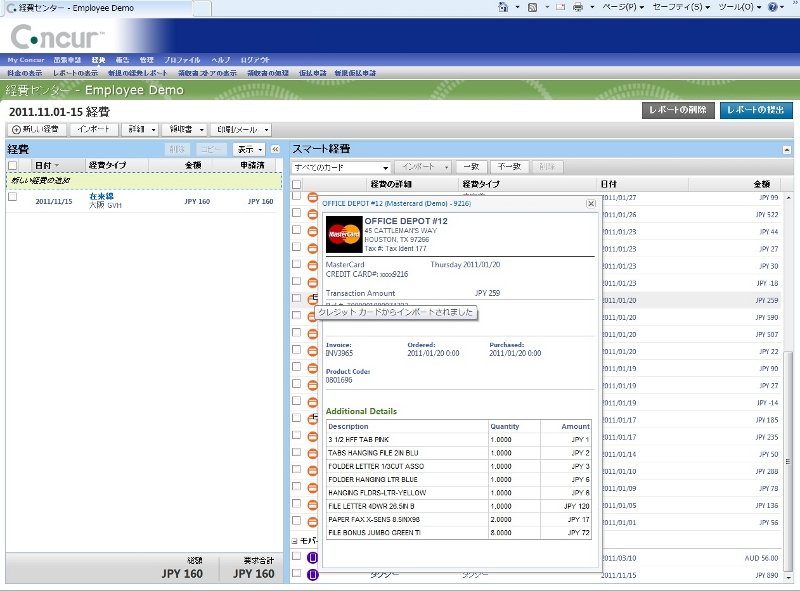This screenshot has height=591, width=800.
Task: Open the 領収書 dropdown menu
Action: 184,130
